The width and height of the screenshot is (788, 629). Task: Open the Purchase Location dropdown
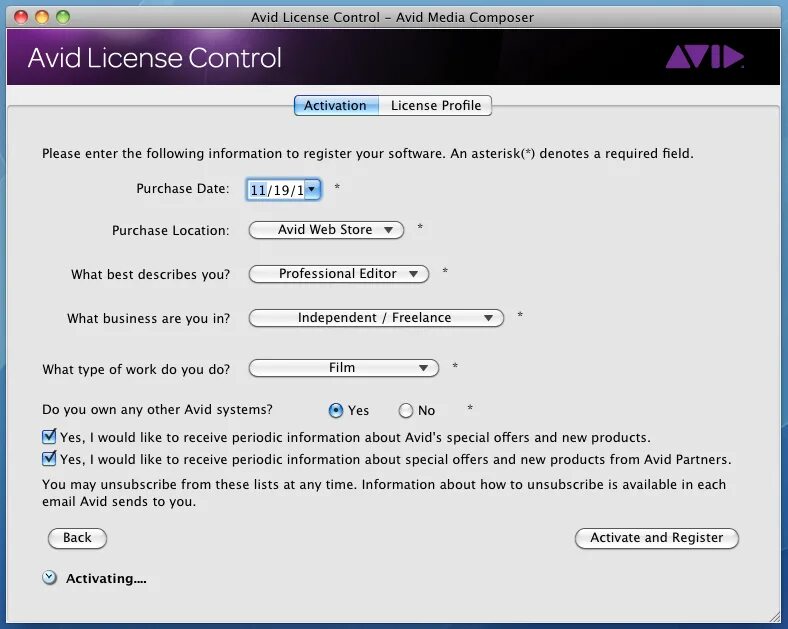coord(326,230)
